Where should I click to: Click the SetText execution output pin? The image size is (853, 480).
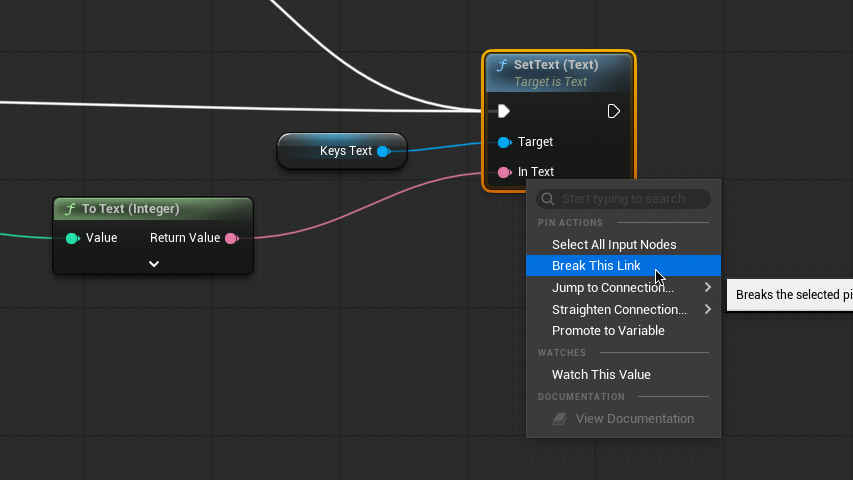pyautogui.click(x=614, y=111)
